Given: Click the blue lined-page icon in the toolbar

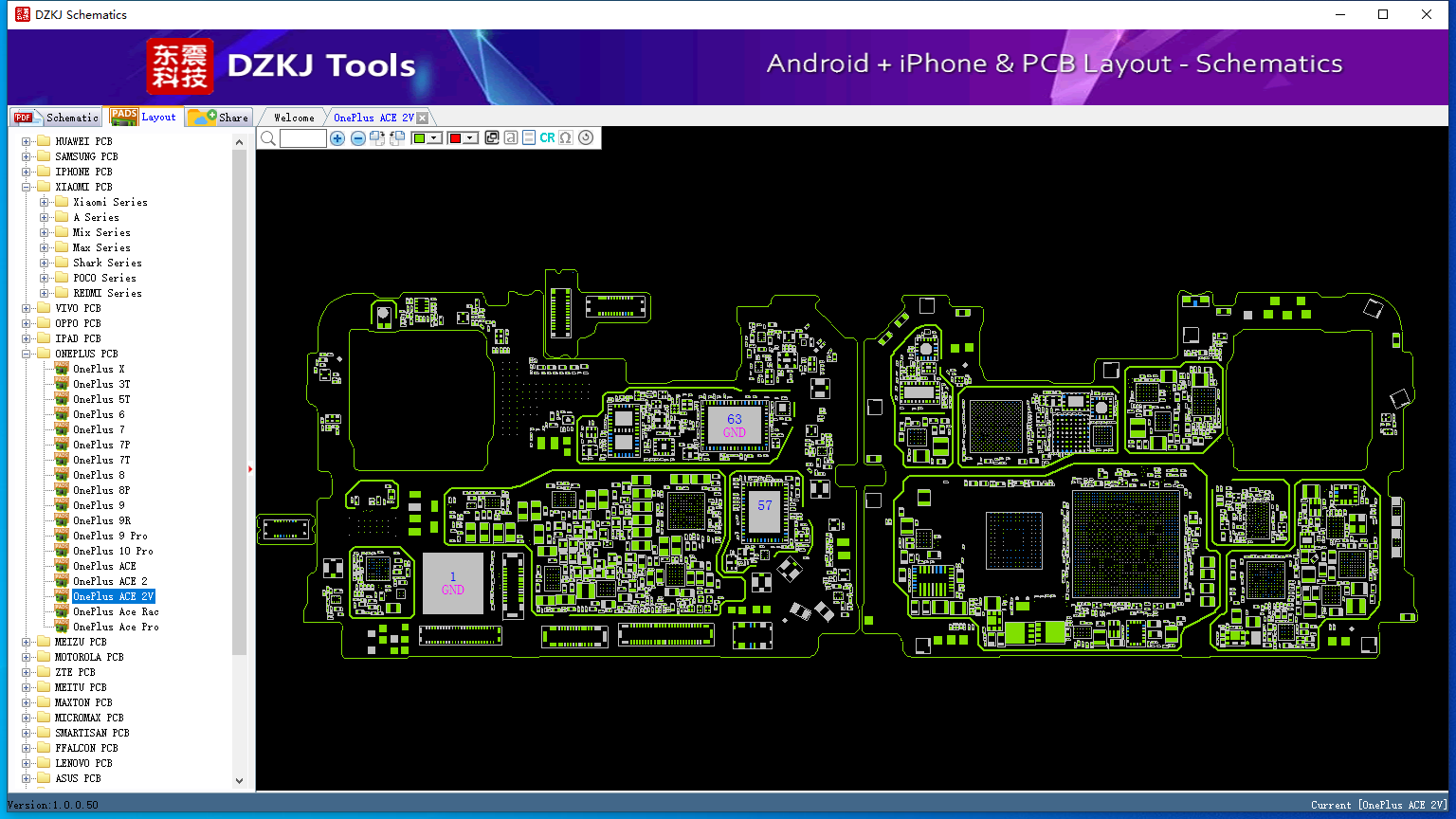Looking at the screenshot, I should pos(529,138).
